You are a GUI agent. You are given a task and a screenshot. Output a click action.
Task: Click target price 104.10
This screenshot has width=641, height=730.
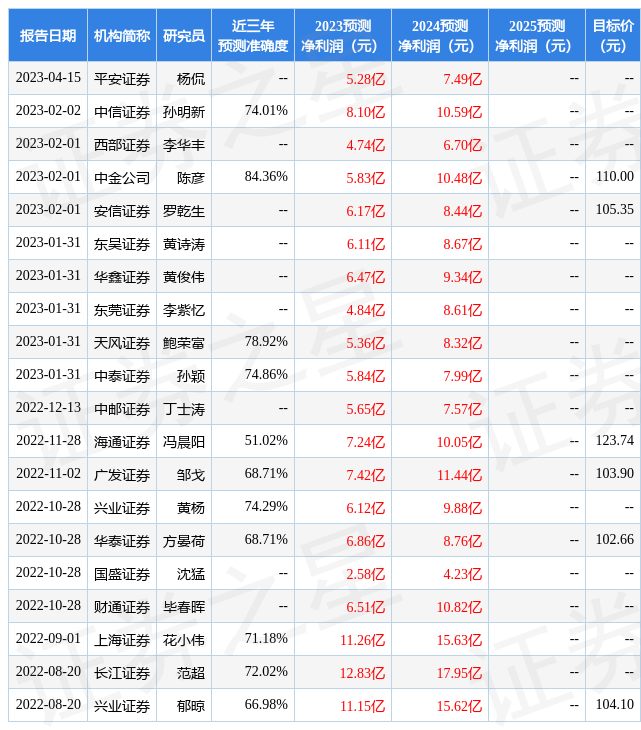(x=615, y=704)
